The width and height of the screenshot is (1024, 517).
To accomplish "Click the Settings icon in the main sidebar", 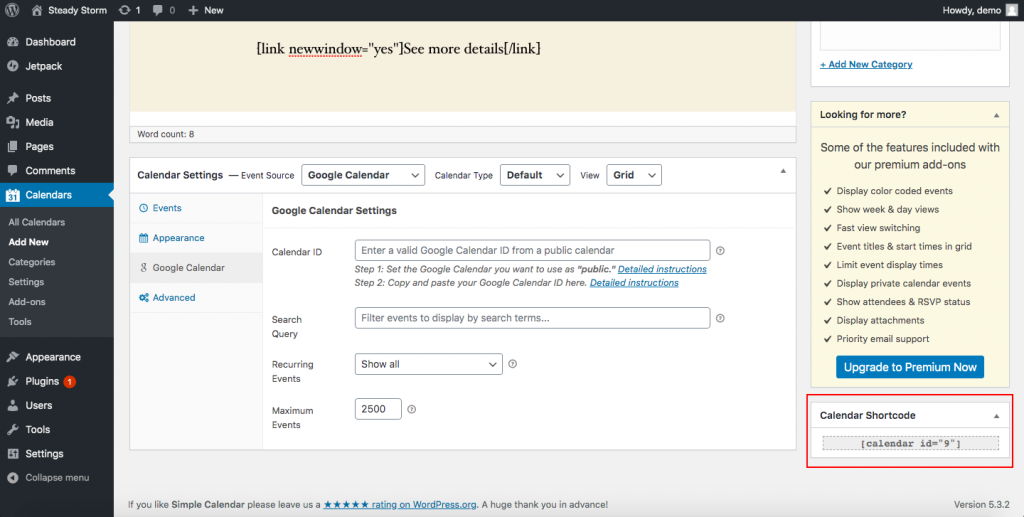I will pos(12,454).
